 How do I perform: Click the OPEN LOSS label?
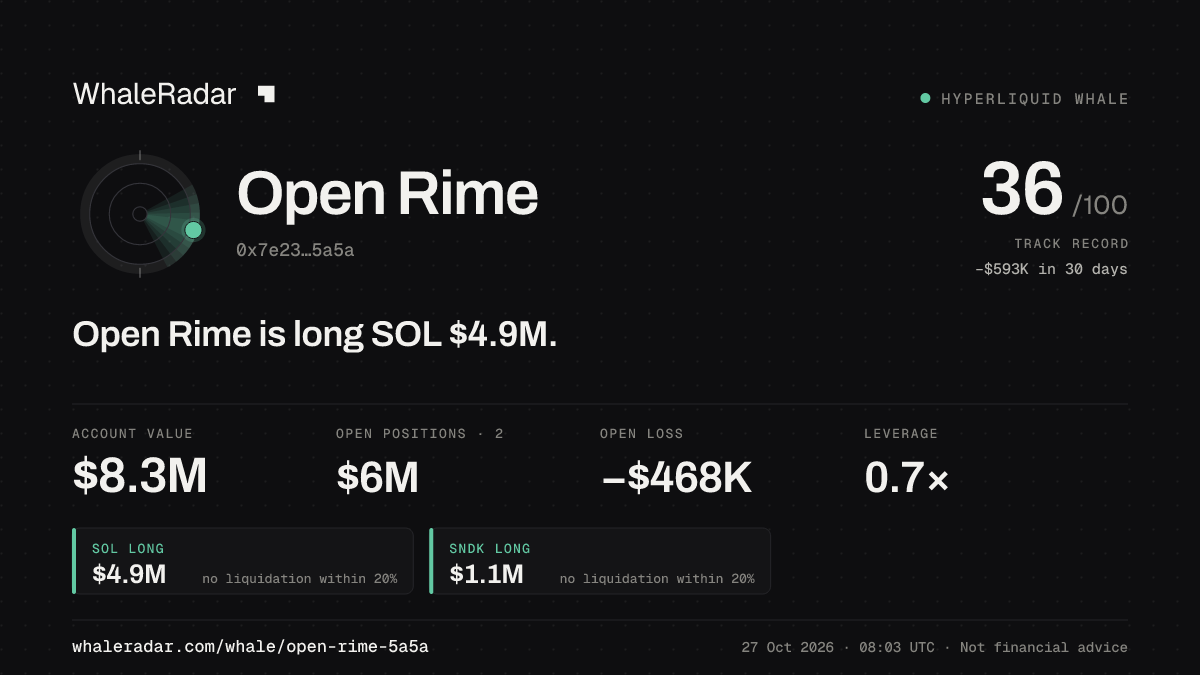click(x=642, y=434)
